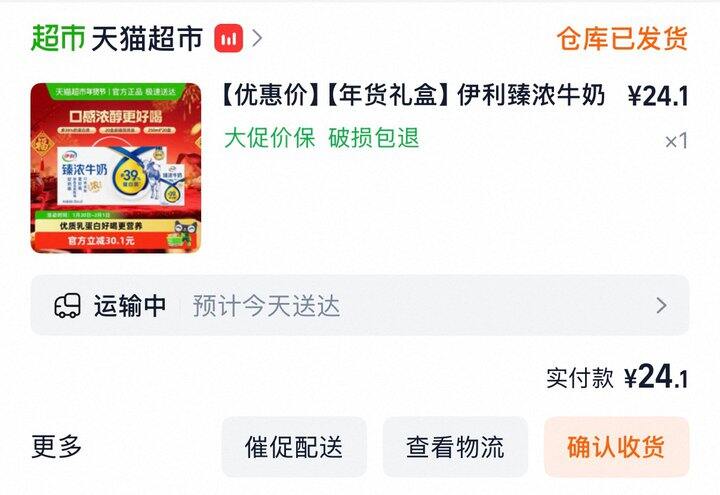Open store via chevron next to 天猫超市
Image resolution: width=720 pixels, height=495 pixels.
[258, 38]
